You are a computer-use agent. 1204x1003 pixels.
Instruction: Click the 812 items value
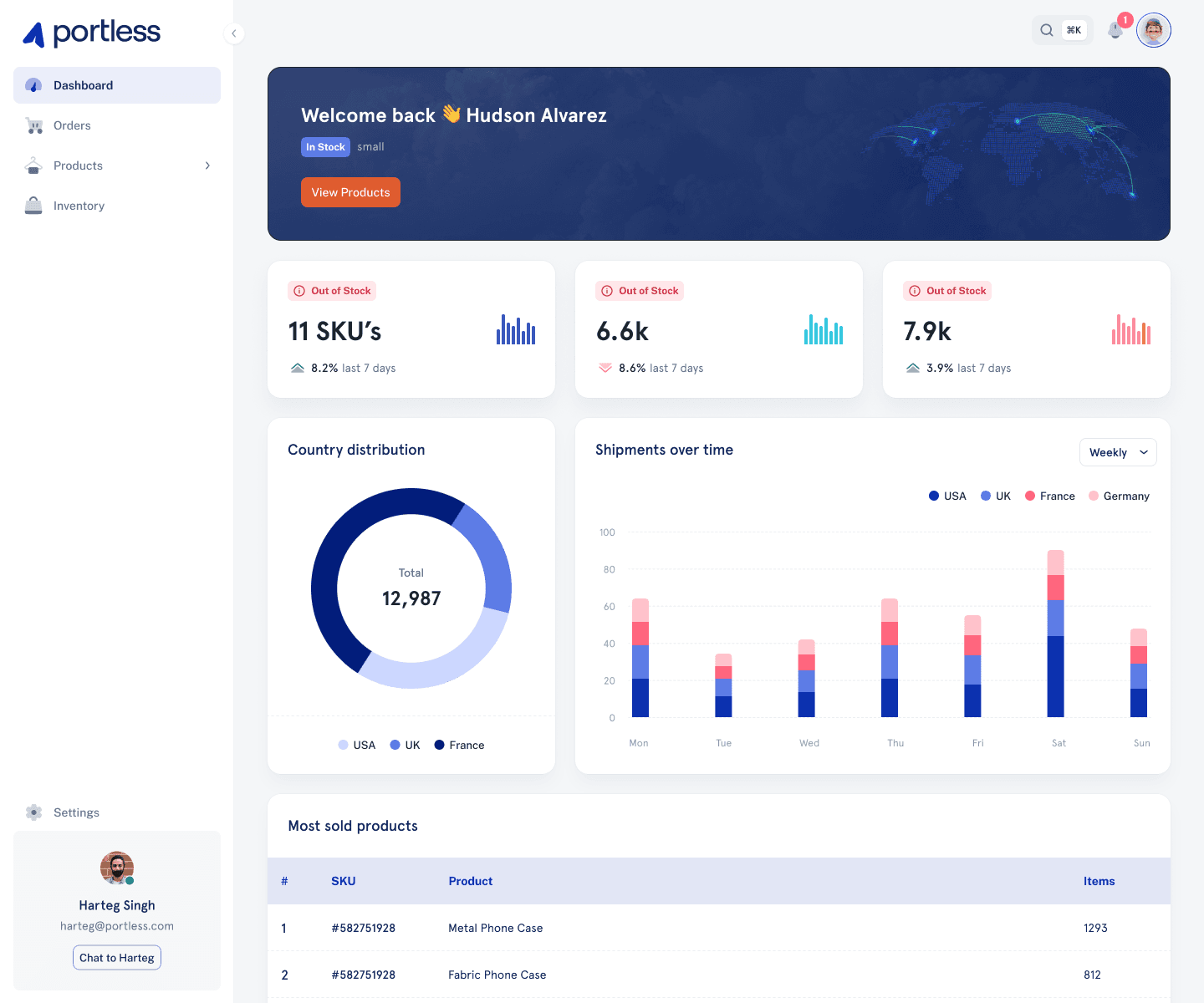click(x=1092, y=975)
